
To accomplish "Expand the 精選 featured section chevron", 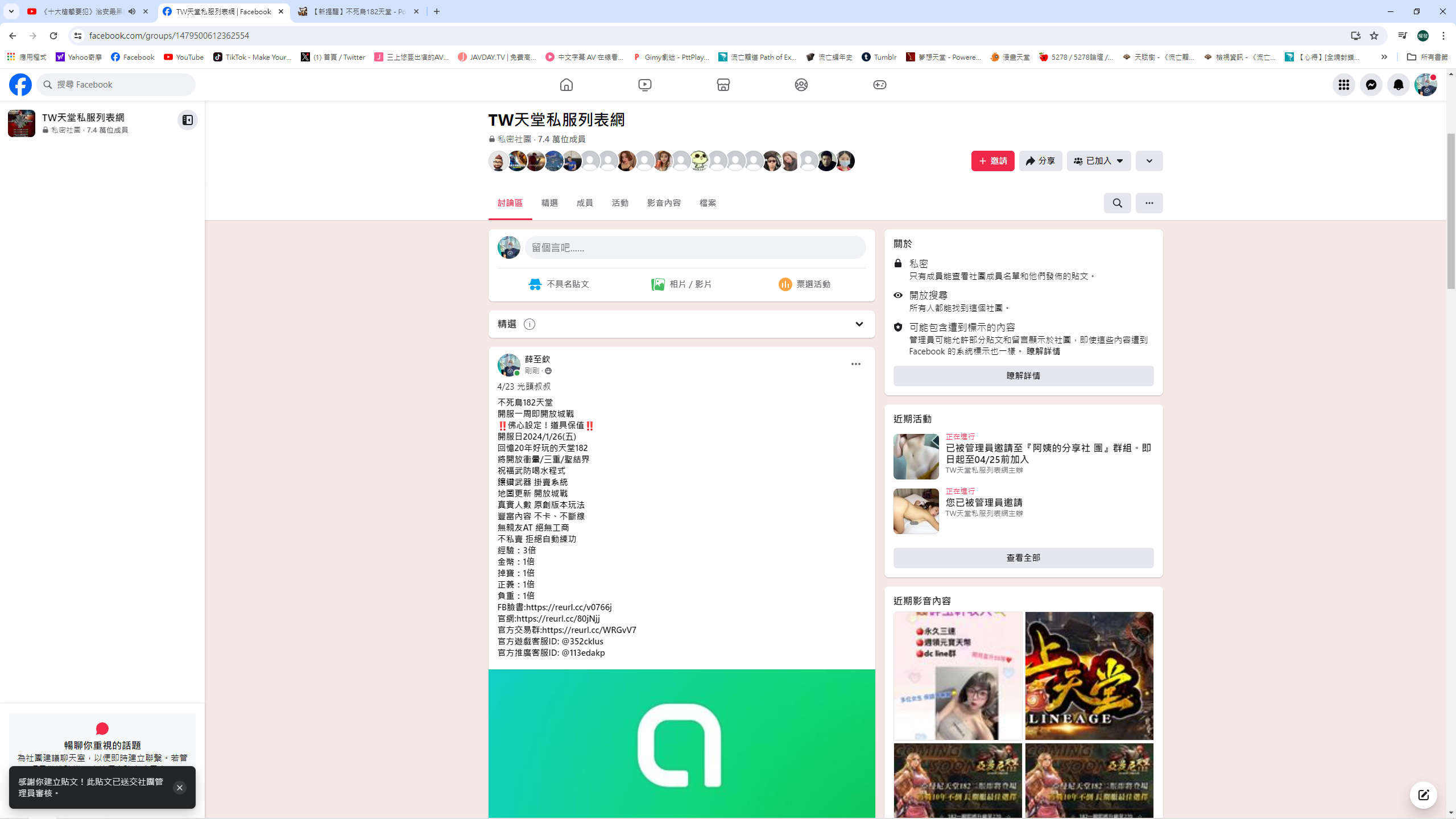I will [x=859, y=324].
